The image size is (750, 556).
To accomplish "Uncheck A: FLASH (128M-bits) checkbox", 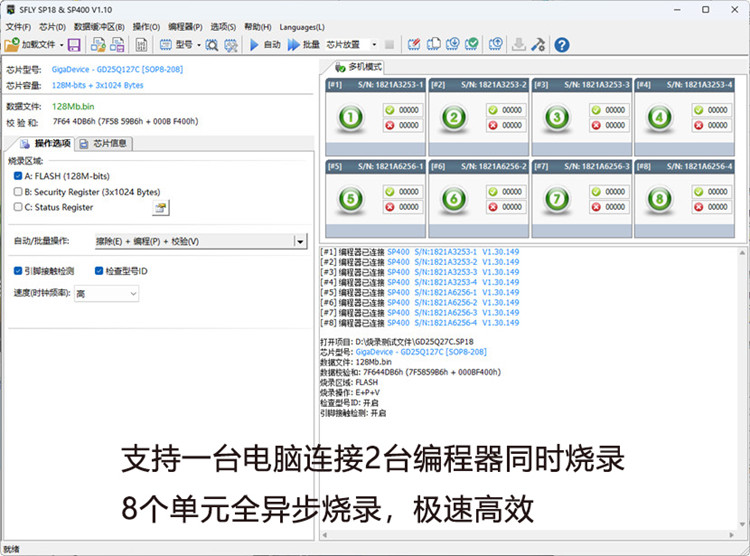I will point(18,176).
